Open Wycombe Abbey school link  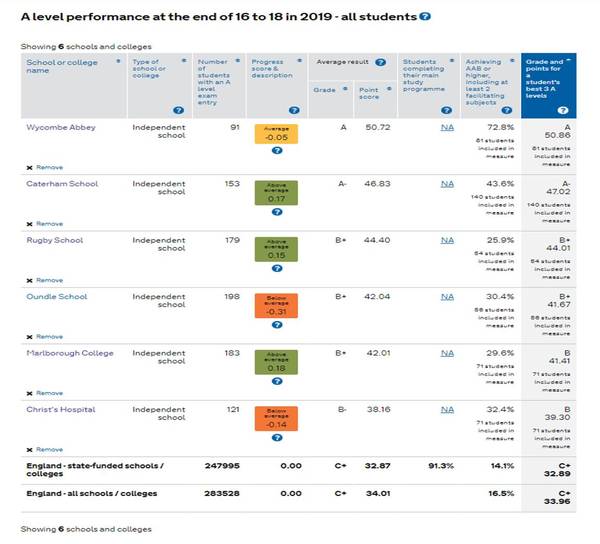point(61,127)
